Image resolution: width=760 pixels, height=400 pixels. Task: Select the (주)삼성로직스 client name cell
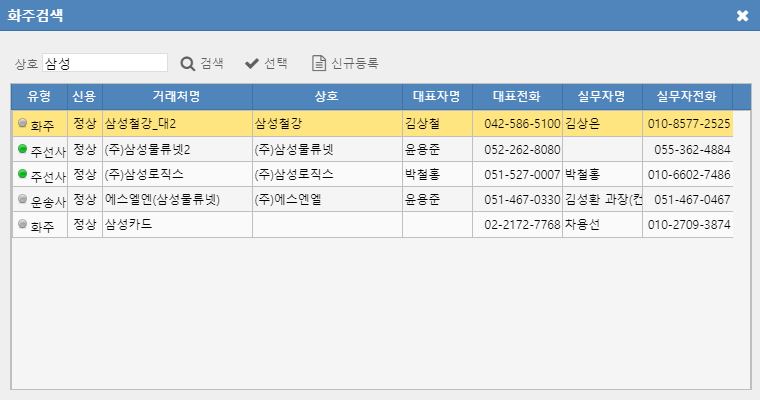(x=177, y=174)
